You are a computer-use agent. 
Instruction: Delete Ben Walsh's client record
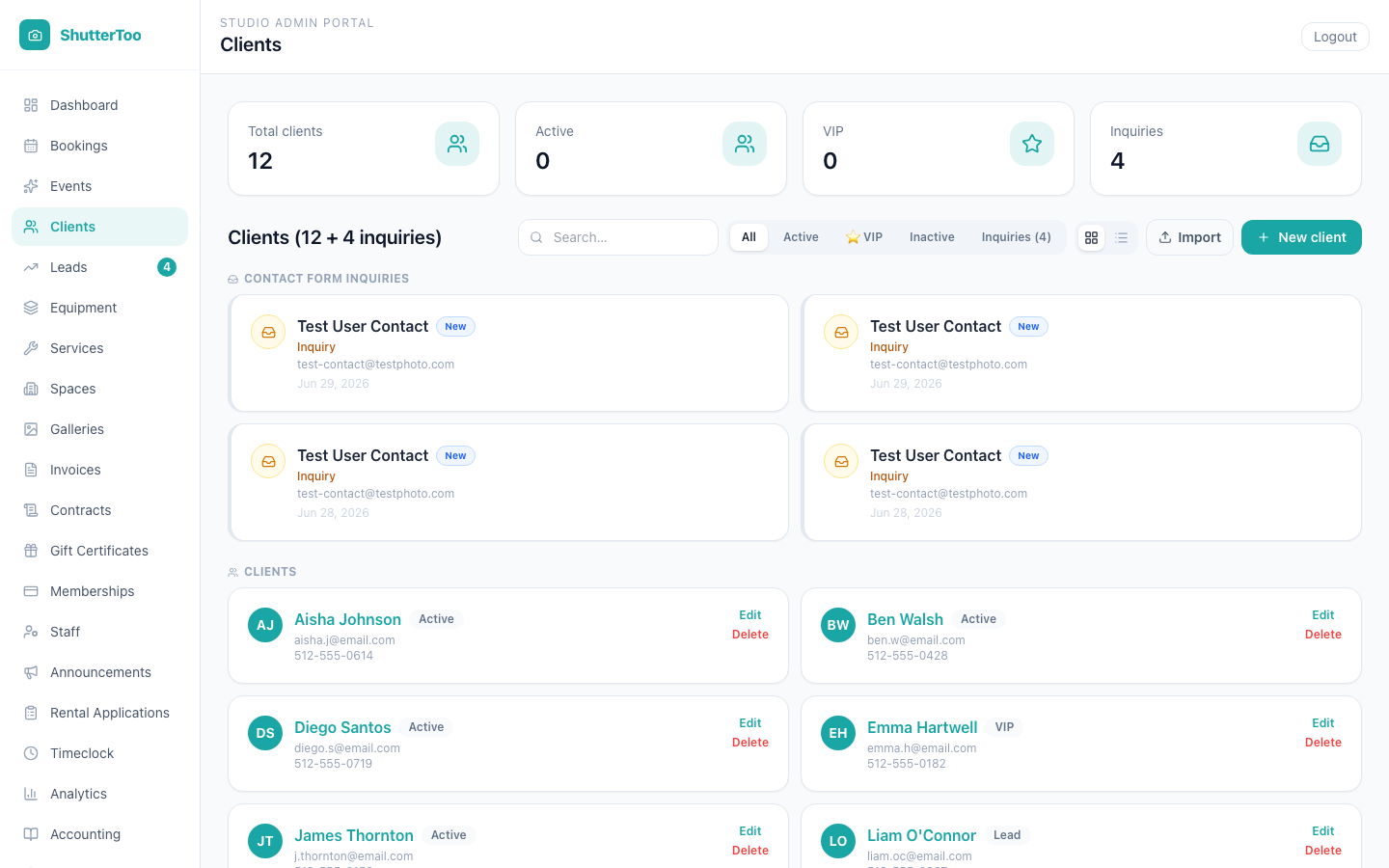click(1323, 635)
